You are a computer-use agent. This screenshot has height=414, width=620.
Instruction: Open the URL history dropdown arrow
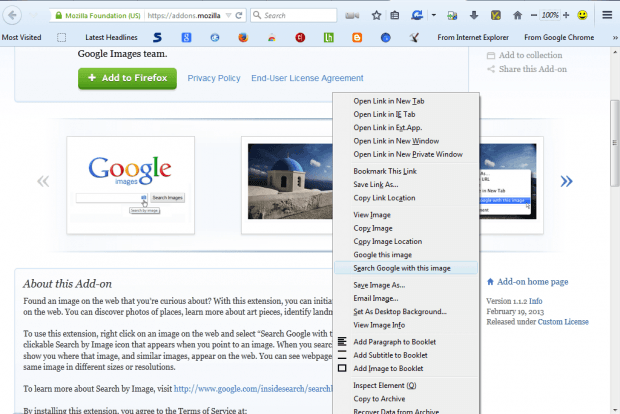pyautogui.click(x=228, y=15)
